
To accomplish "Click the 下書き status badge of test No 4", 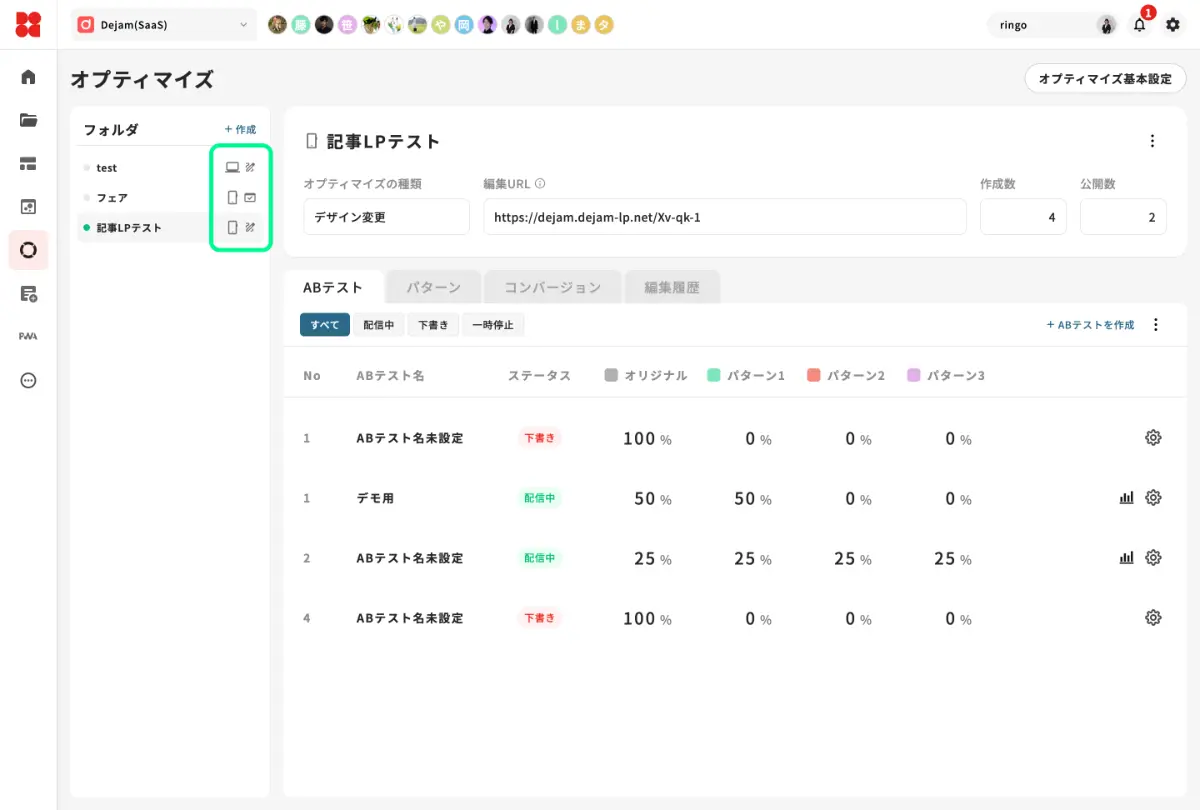I will tap(540, 618).
